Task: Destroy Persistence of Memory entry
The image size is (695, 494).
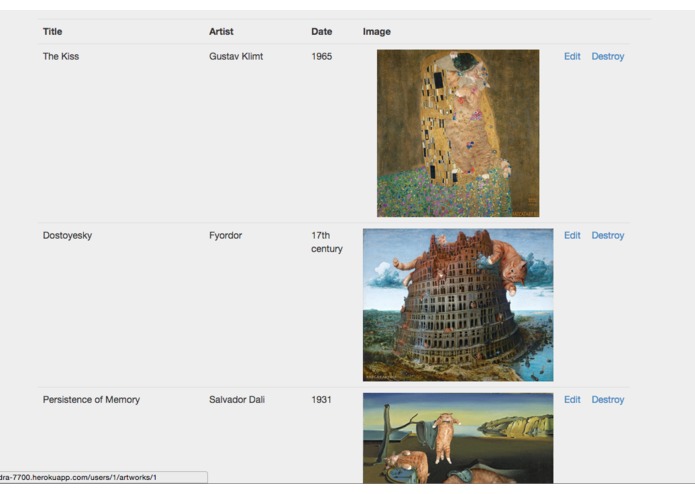Action: click(x=607, y=400)
